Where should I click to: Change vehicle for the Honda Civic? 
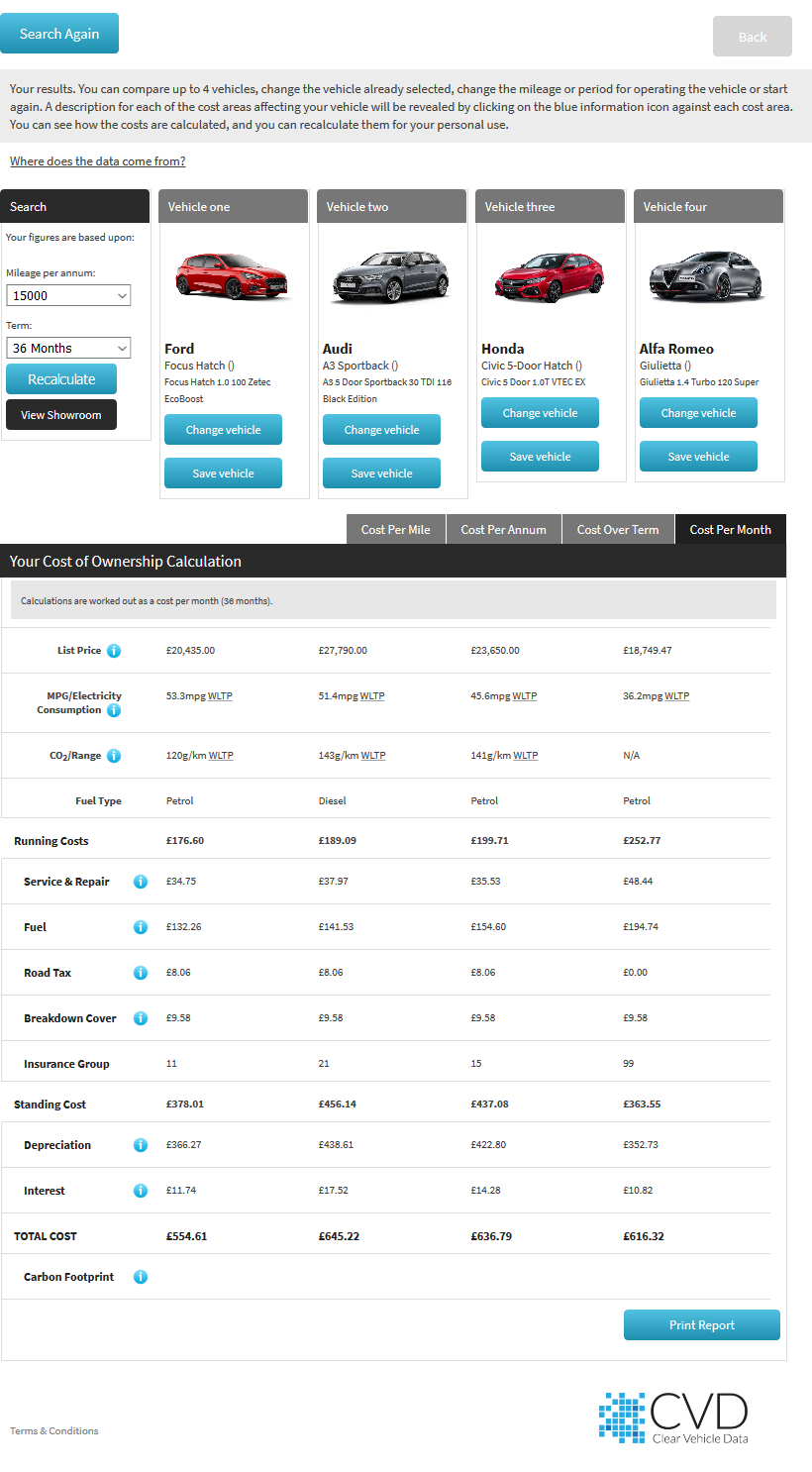click(540, 413)
